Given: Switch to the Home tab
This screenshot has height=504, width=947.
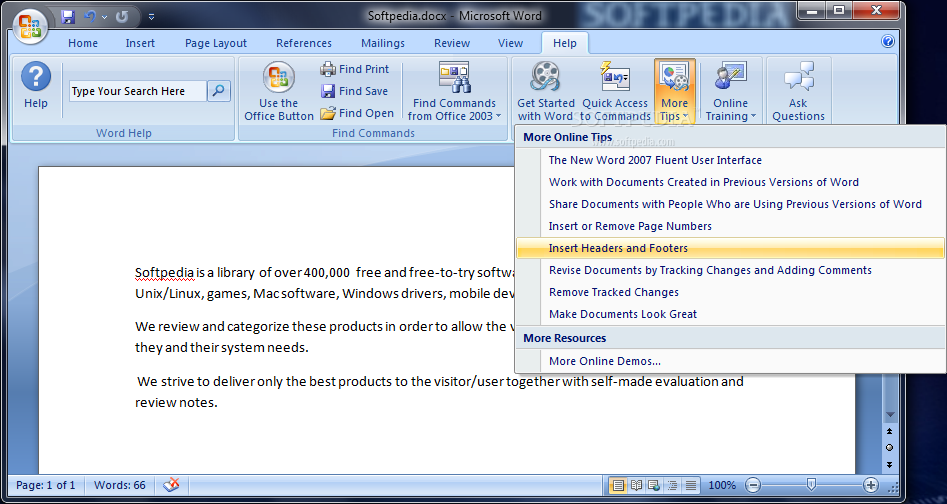Looking at the screenshot, I should 83,43.
